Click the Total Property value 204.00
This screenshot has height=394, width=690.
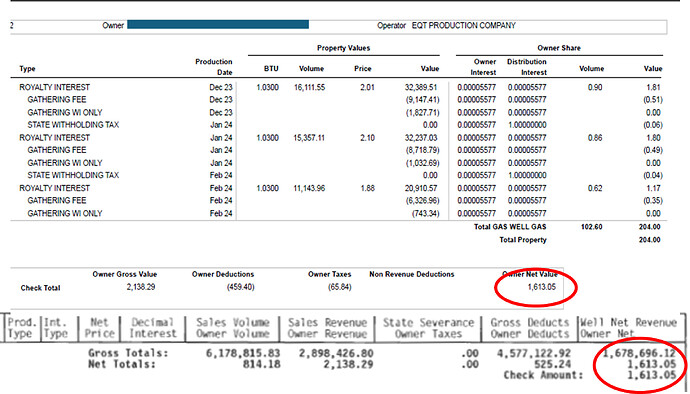tap(650, 240)
